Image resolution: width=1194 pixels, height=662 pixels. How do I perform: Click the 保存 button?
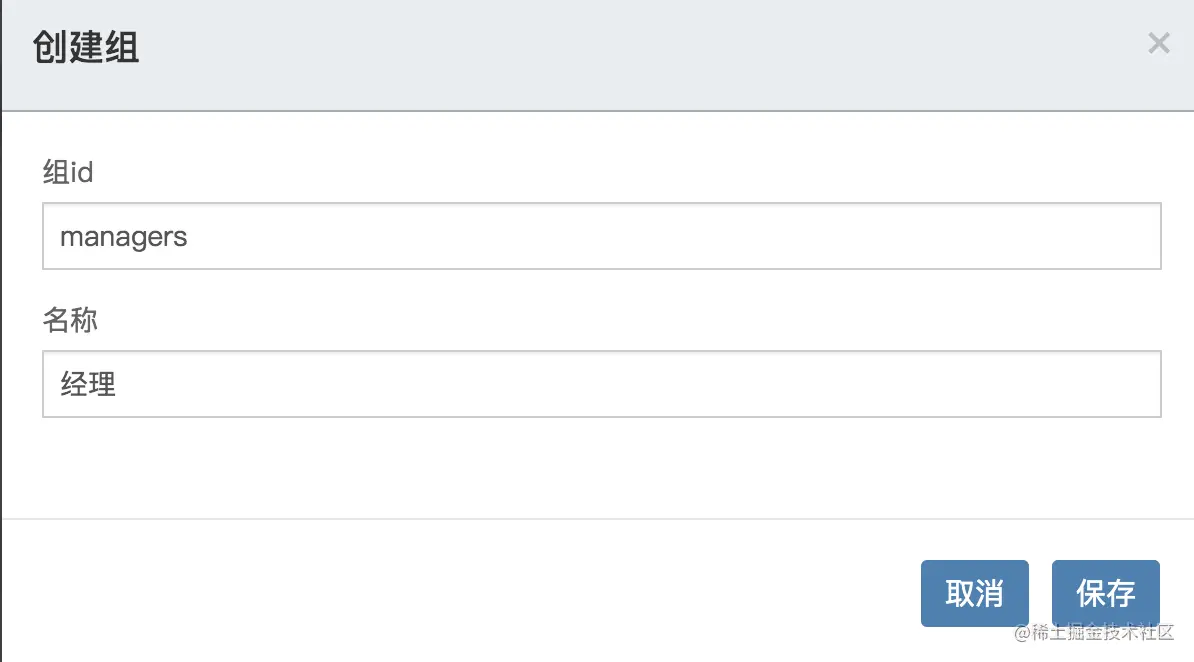[1106, 593]
